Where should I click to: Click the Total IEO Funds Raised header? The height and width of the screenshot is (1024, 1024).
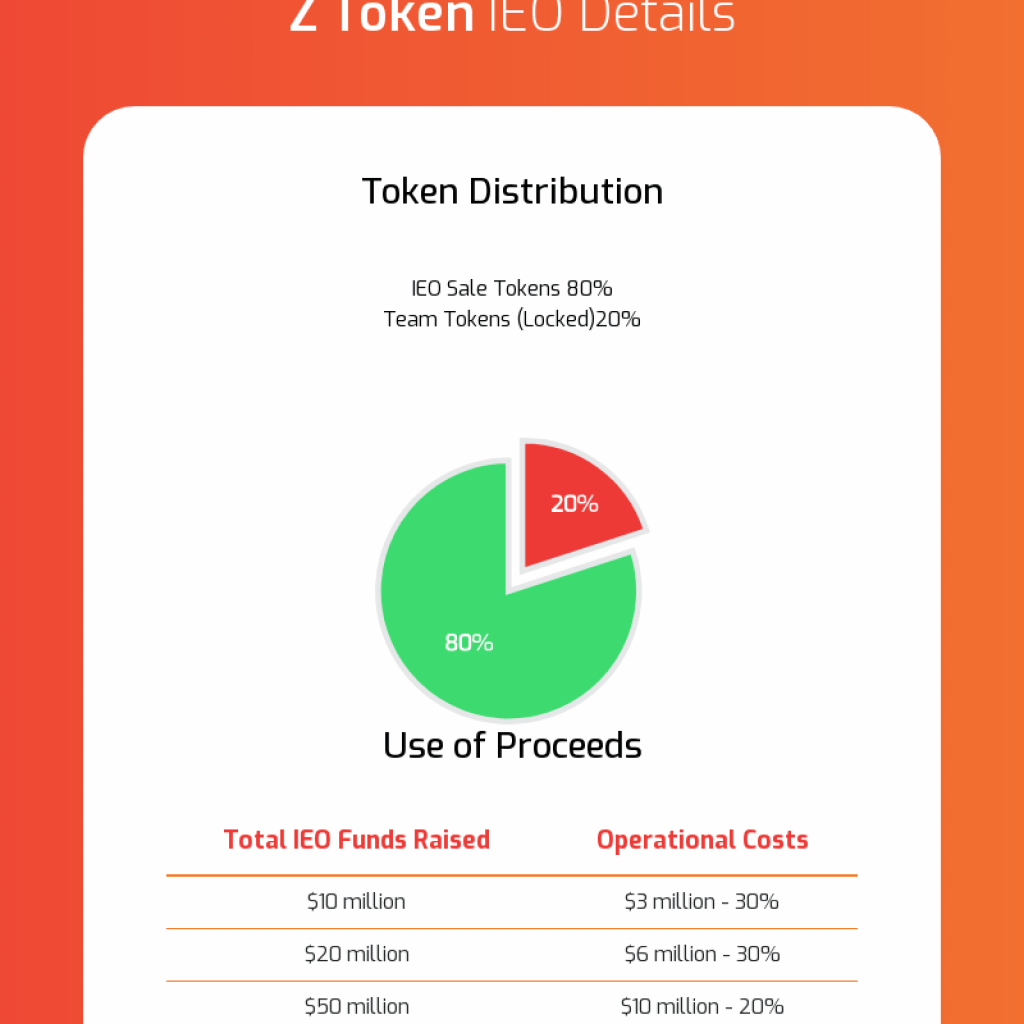(x=357, y=840)
